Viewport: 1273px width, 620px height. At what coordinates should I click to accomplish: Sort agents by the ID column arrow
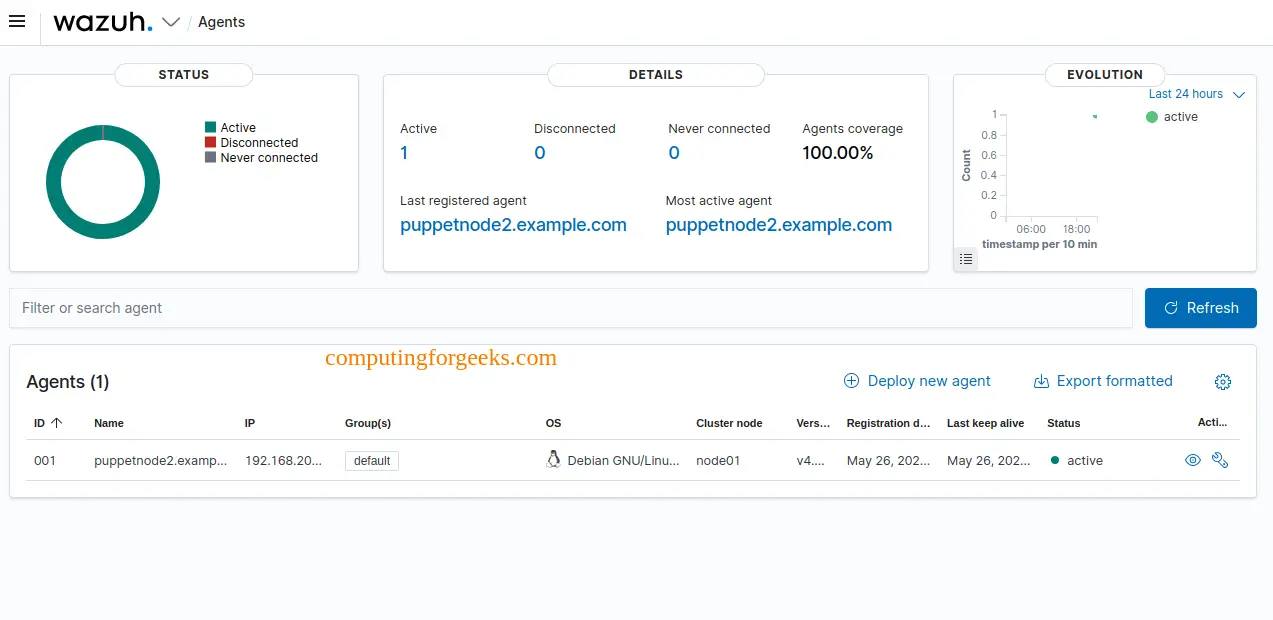tap(57, 423)
